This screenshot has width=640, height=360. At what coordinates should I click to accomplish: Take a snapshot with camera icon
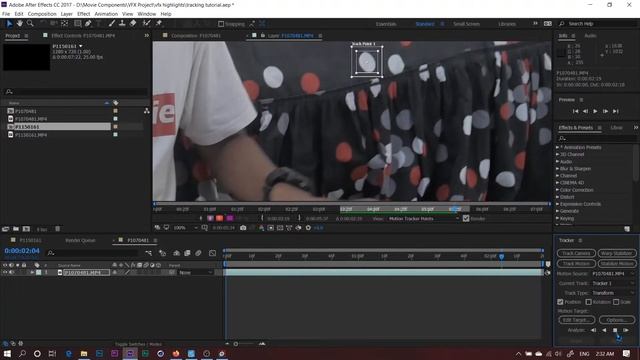pos(243,228)
